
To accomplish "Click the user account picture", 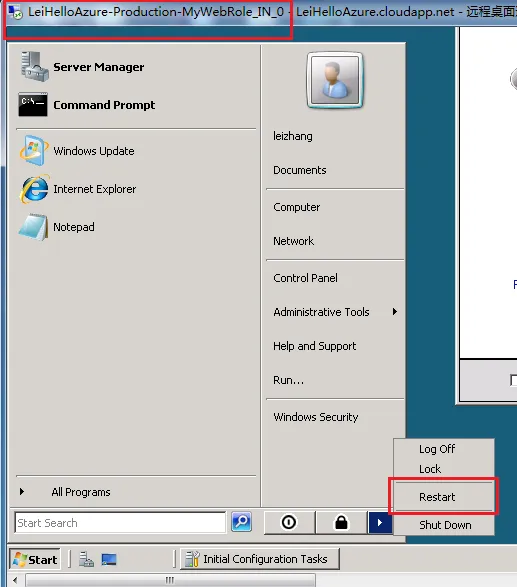I will click(335, 80).
